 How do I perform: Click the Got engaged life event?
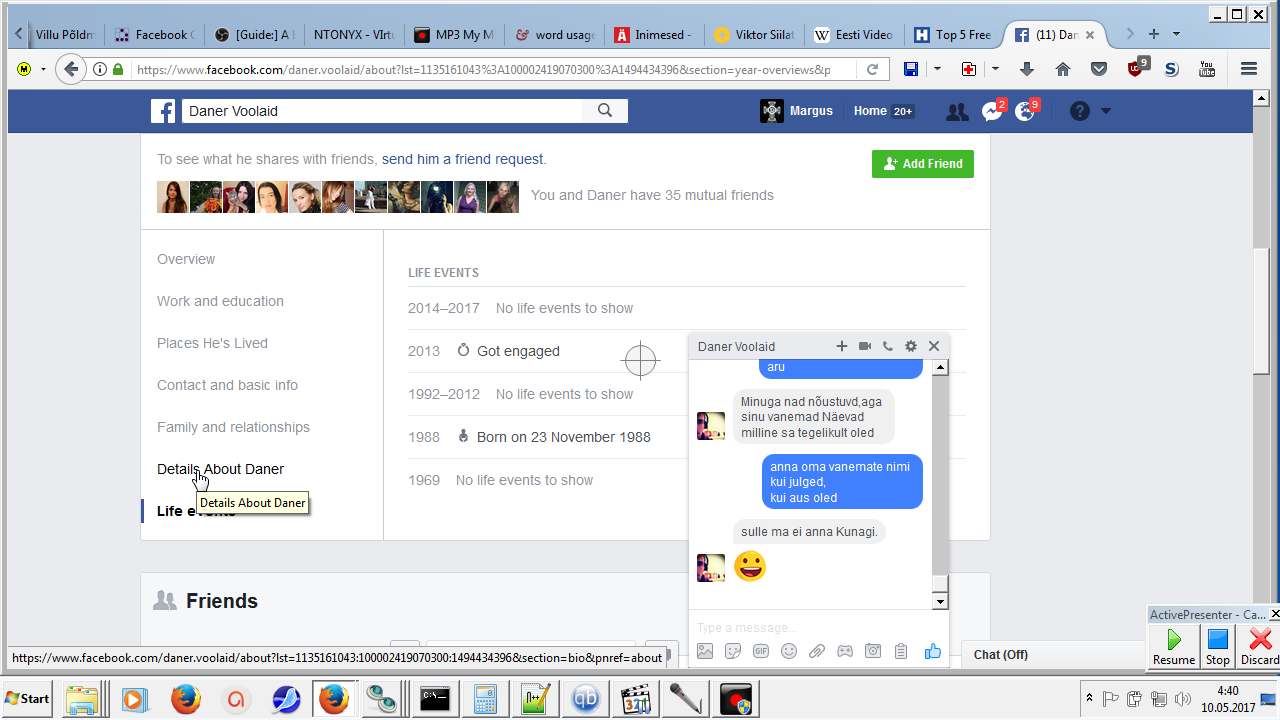[518, 351]
